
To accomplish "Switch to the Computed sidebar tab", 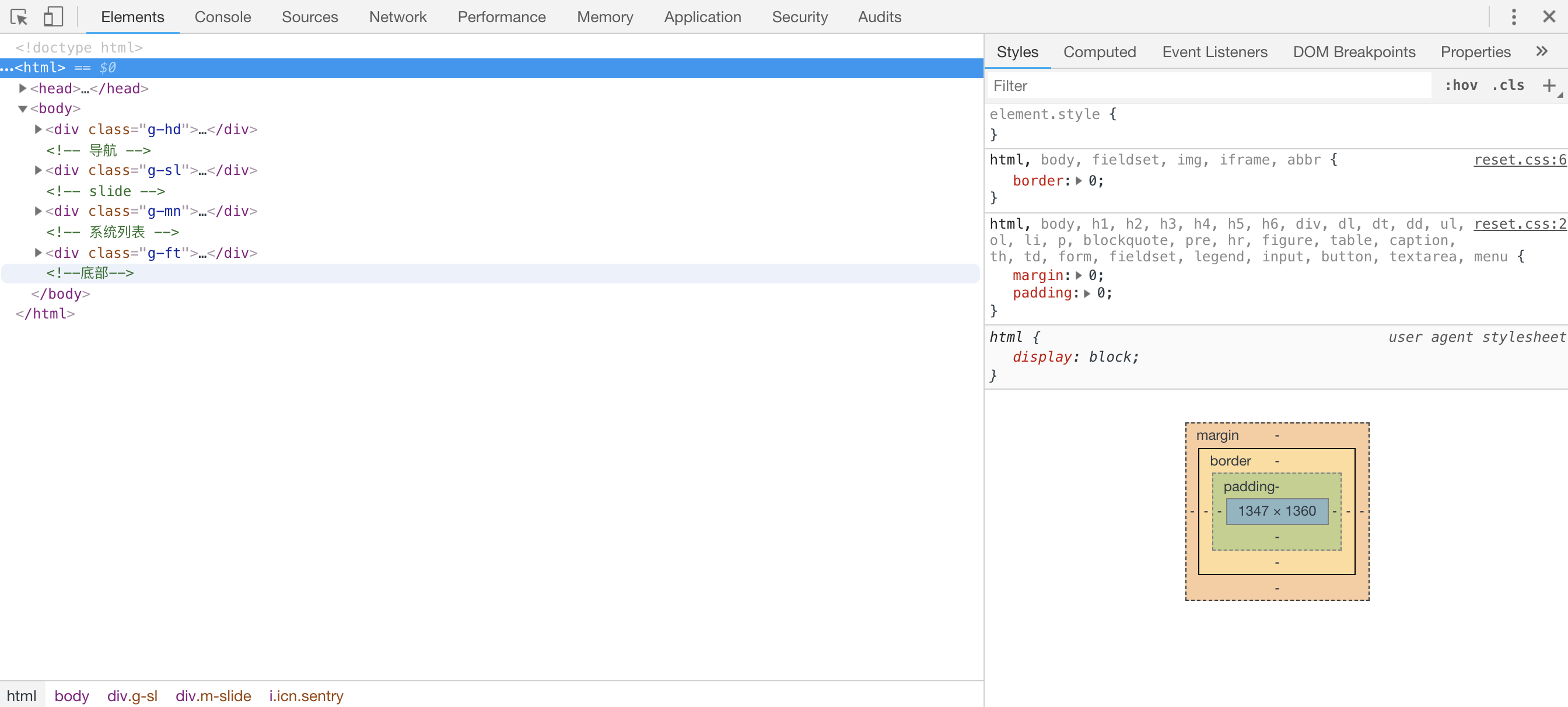I will pyautogui.click(x=1100, y=52).
